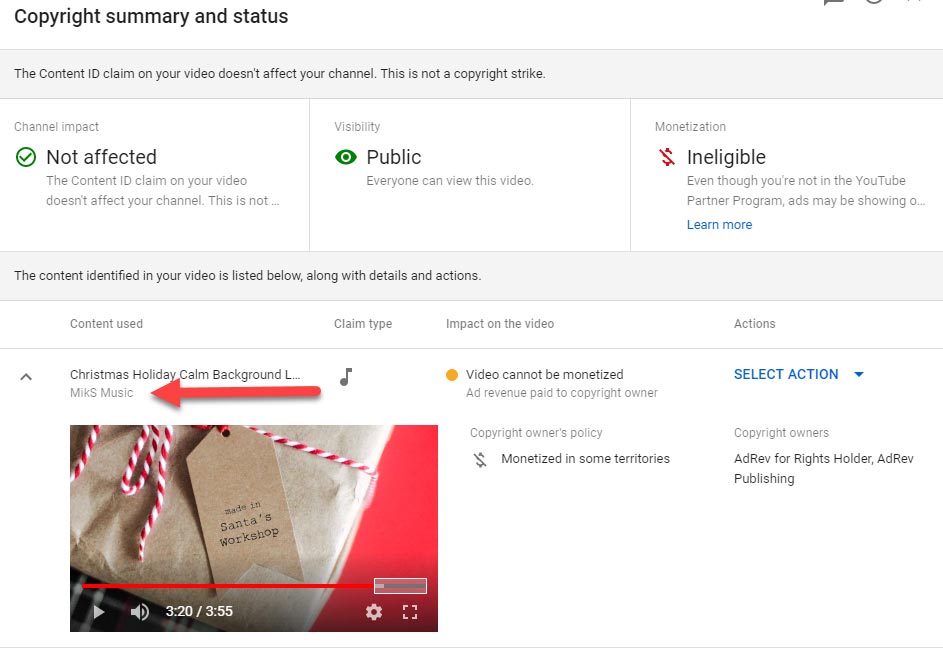Screen dimensions: 943x650
Task: Open the Learn more link under Ineligible
Action: point(719,225)
